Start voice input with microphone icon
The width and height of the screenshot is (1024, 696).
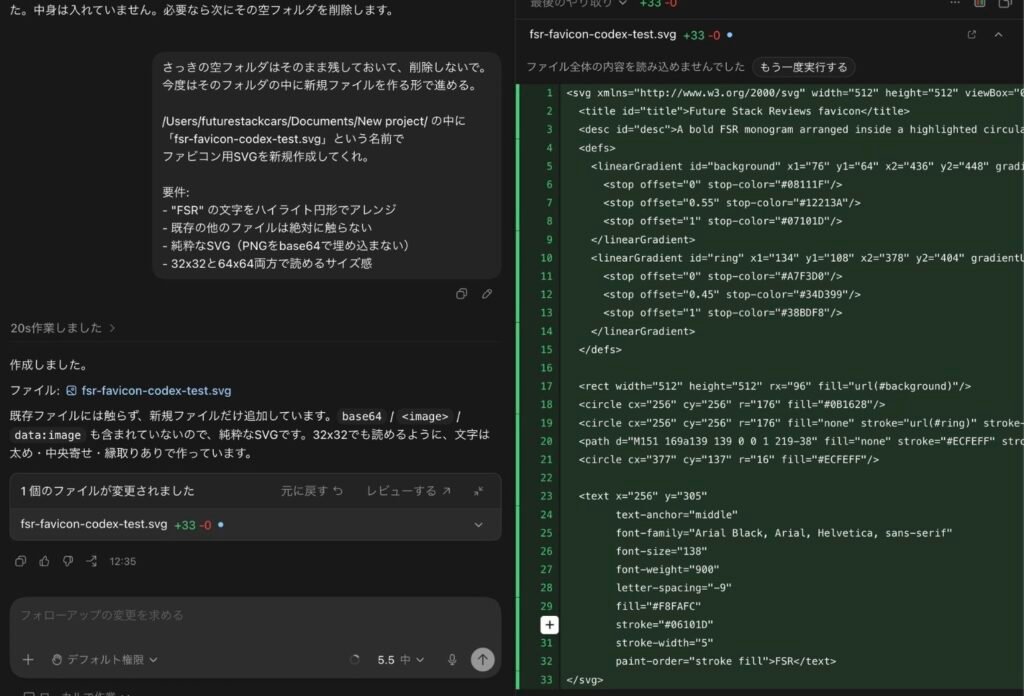(452, 659)
